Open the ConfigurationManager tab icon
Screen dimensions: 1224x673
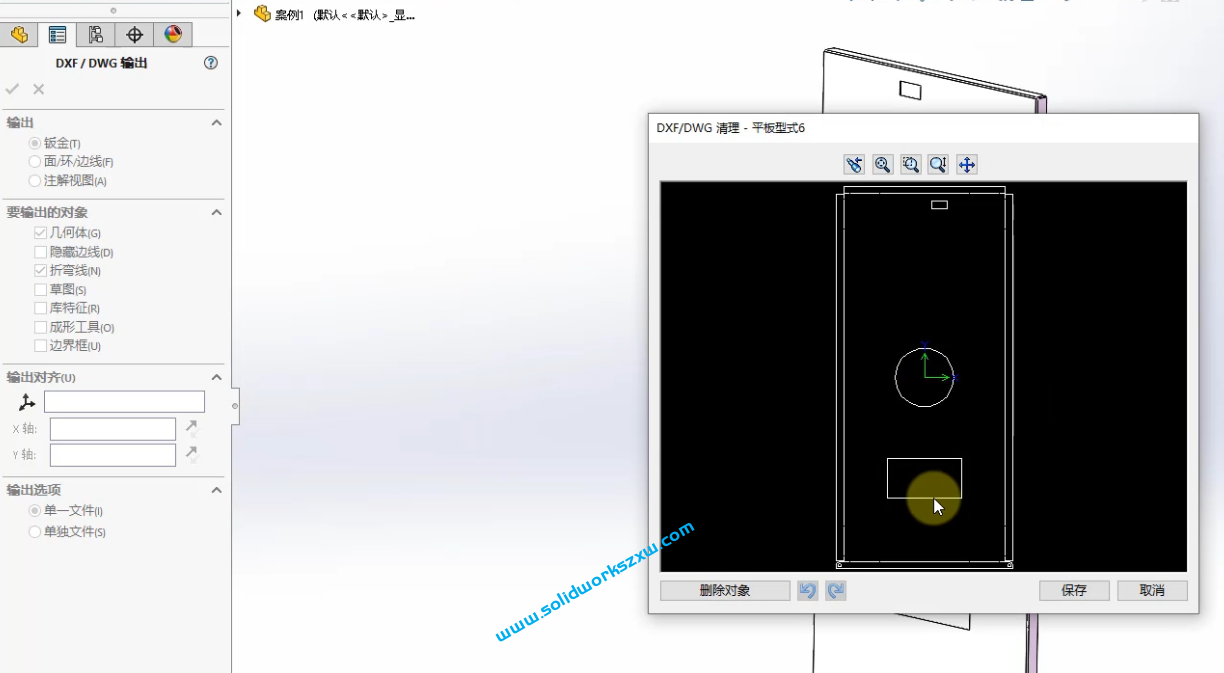pos(95,33)
